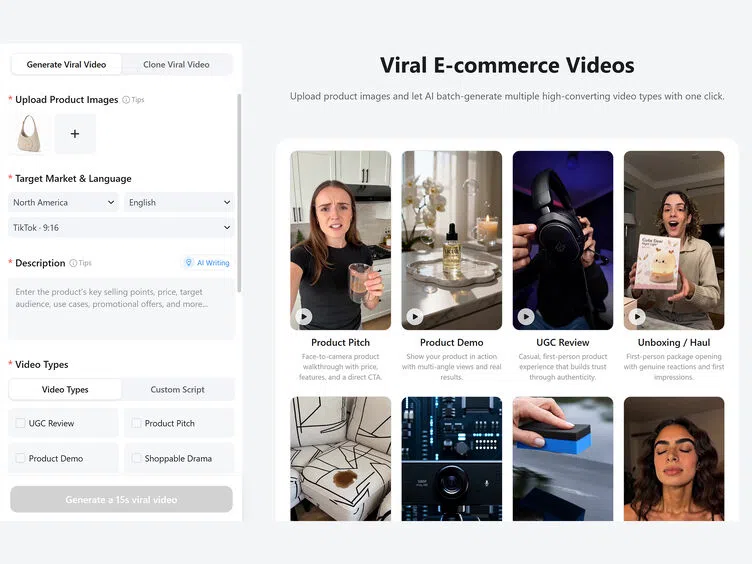Play the UGC Review video preview

pos(526,317)
